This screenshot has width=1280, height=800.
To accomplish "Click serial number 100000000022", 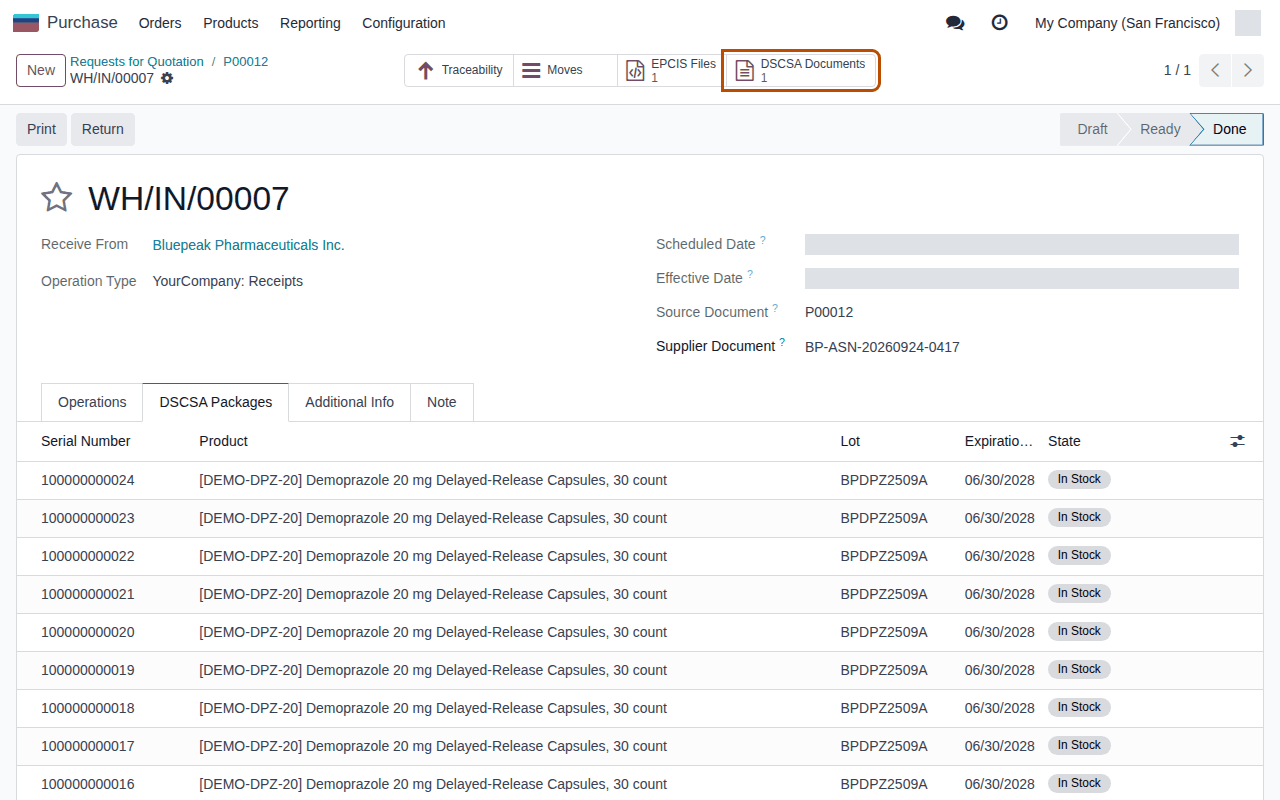I will [x=88, y=556].
